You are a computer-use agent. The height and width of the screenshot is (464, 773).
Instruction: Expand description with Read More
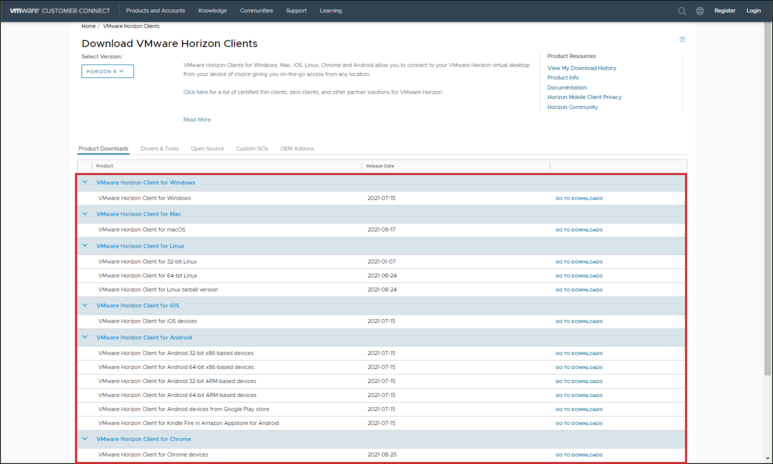(x=197, y=119)
